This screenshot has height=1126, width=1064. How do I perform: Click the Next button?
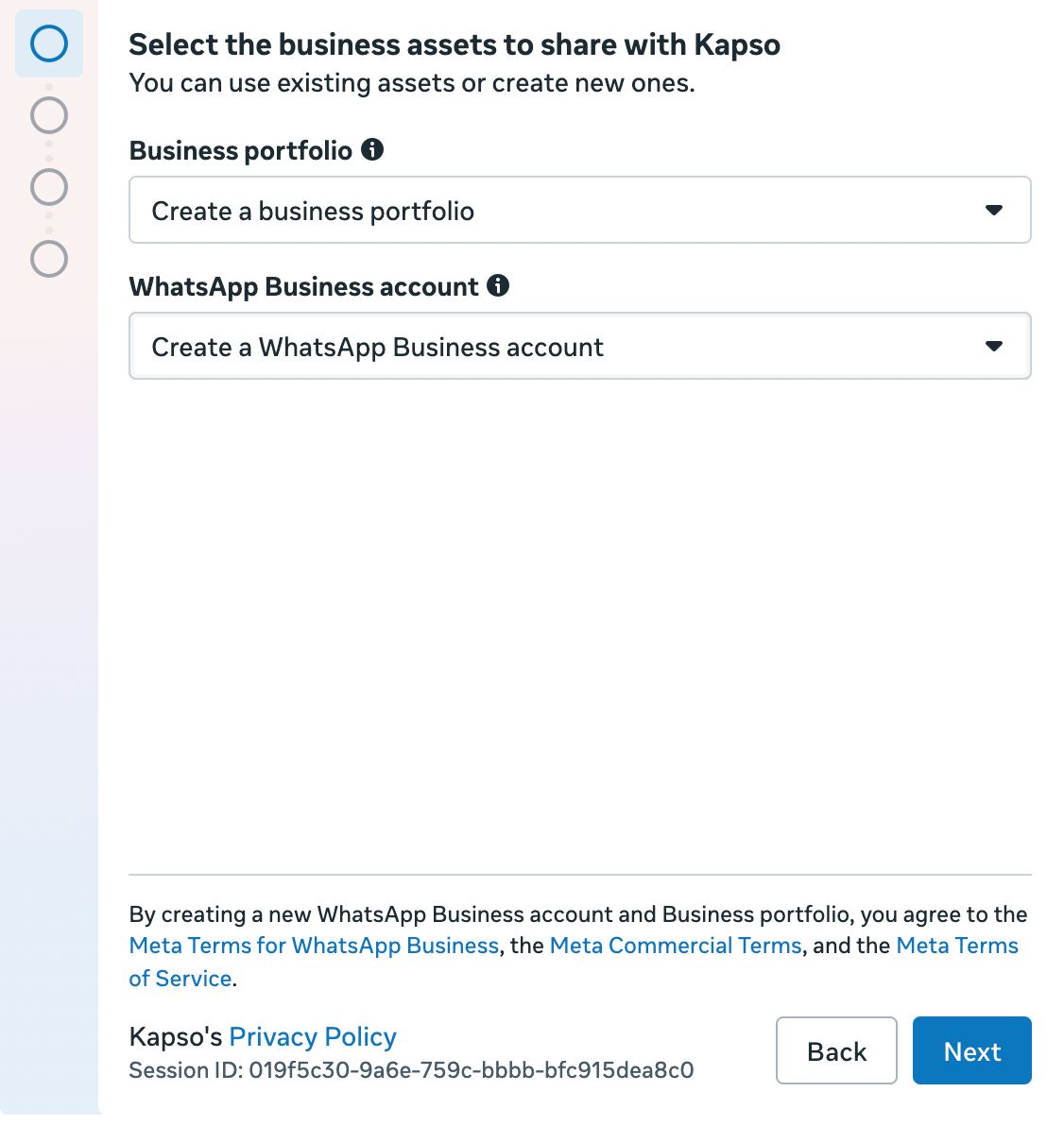(x=972, y=1050)
